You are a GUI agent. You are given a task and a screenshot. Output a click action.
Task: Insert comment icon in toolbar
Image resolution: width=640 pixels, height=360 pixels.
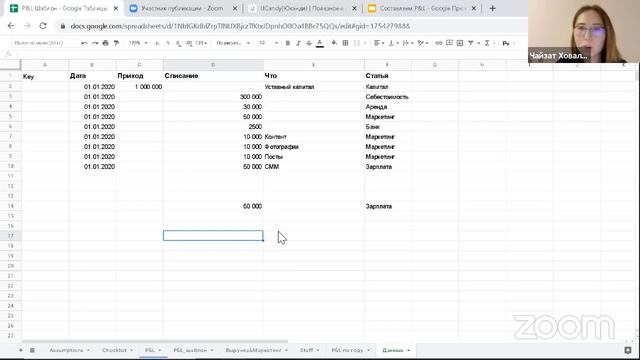click(x=449, y=43)
